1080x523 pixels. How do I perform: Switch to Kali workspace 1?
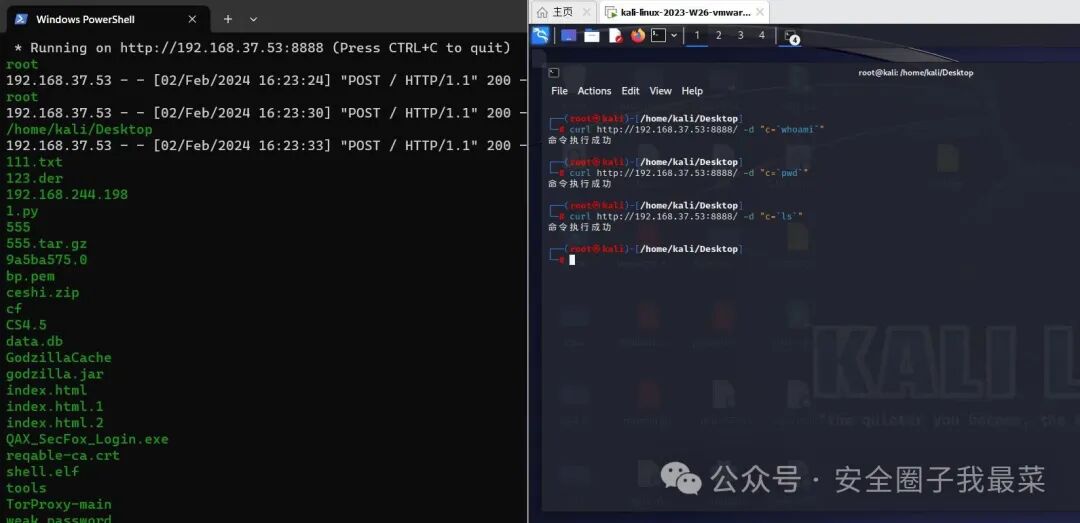pos(697,35)
